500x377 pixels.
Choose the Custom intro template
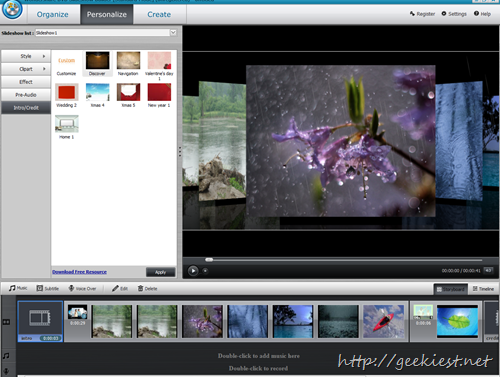pos(66,64)
